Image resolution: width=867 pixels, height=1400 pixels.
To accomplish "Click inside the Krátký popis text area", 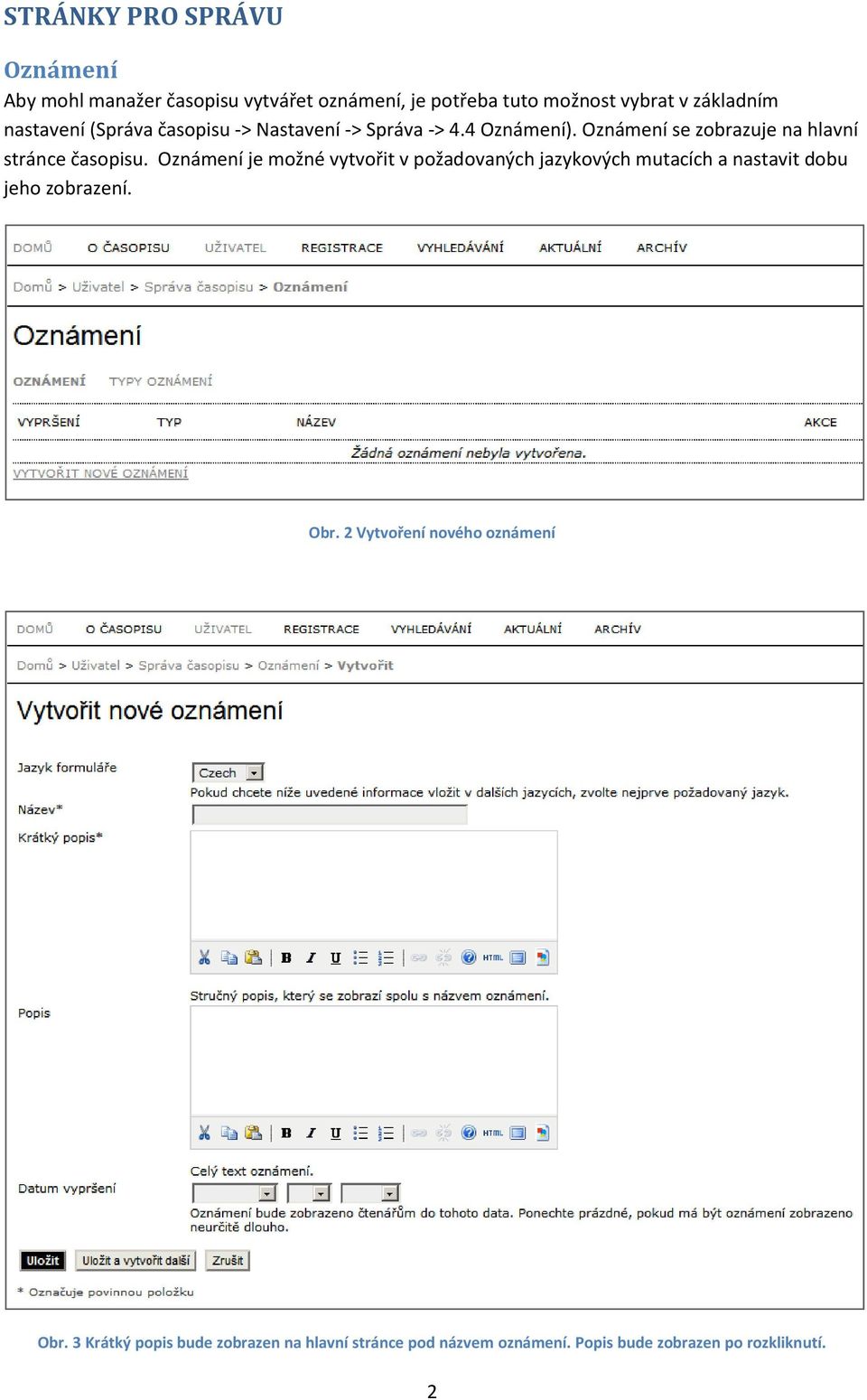I will (374, 885).
